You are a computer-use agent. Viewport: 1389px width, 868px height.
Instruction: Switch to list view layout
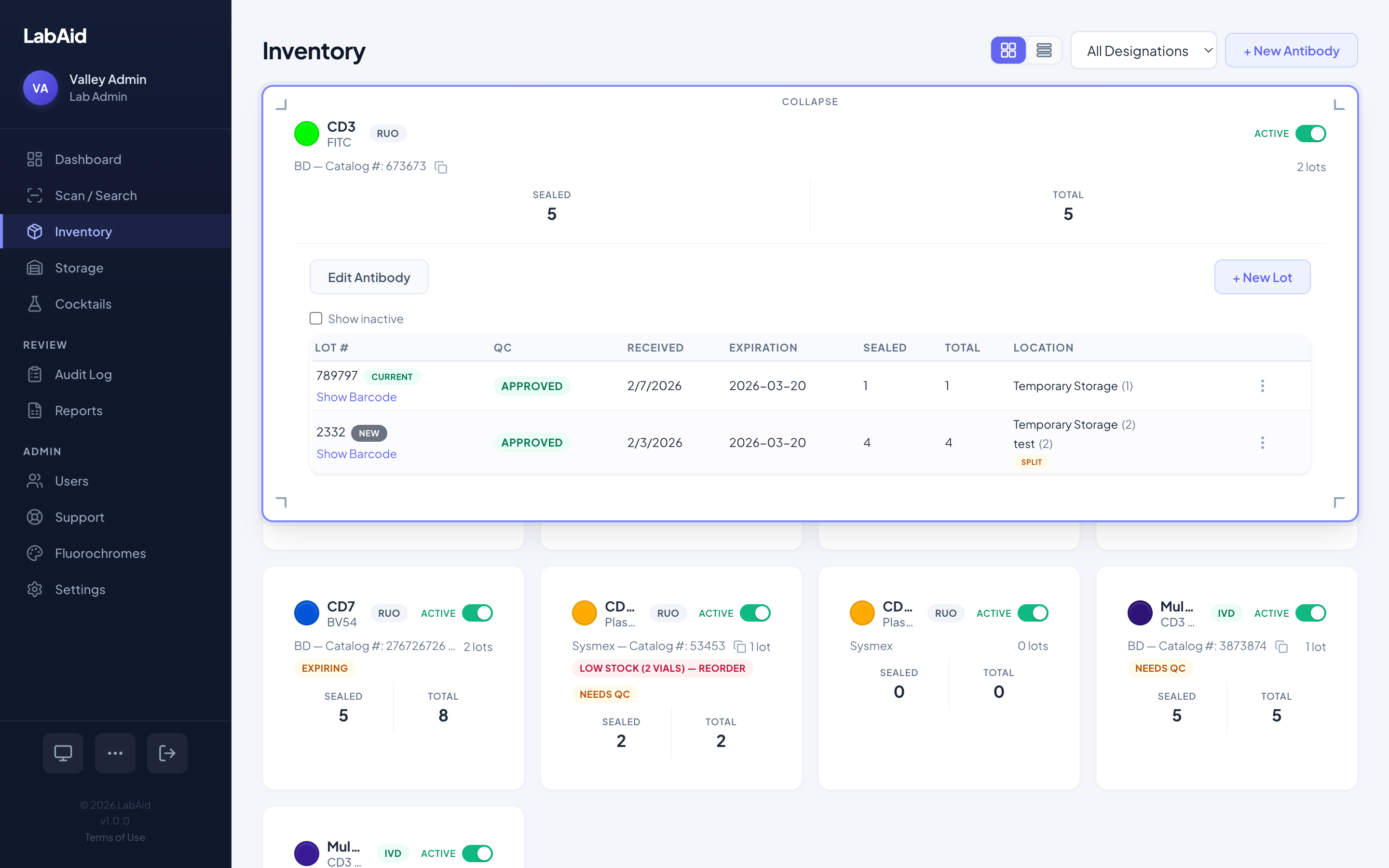1044,51
